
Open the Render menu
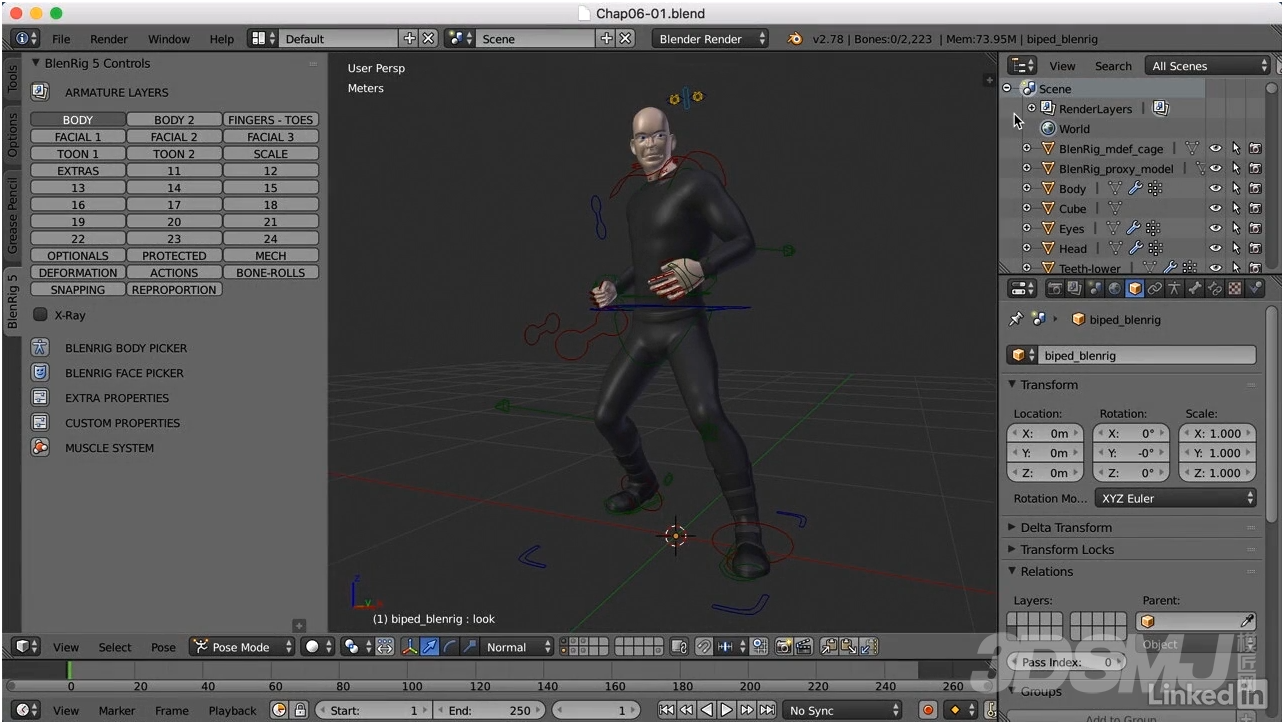[109, 39]
